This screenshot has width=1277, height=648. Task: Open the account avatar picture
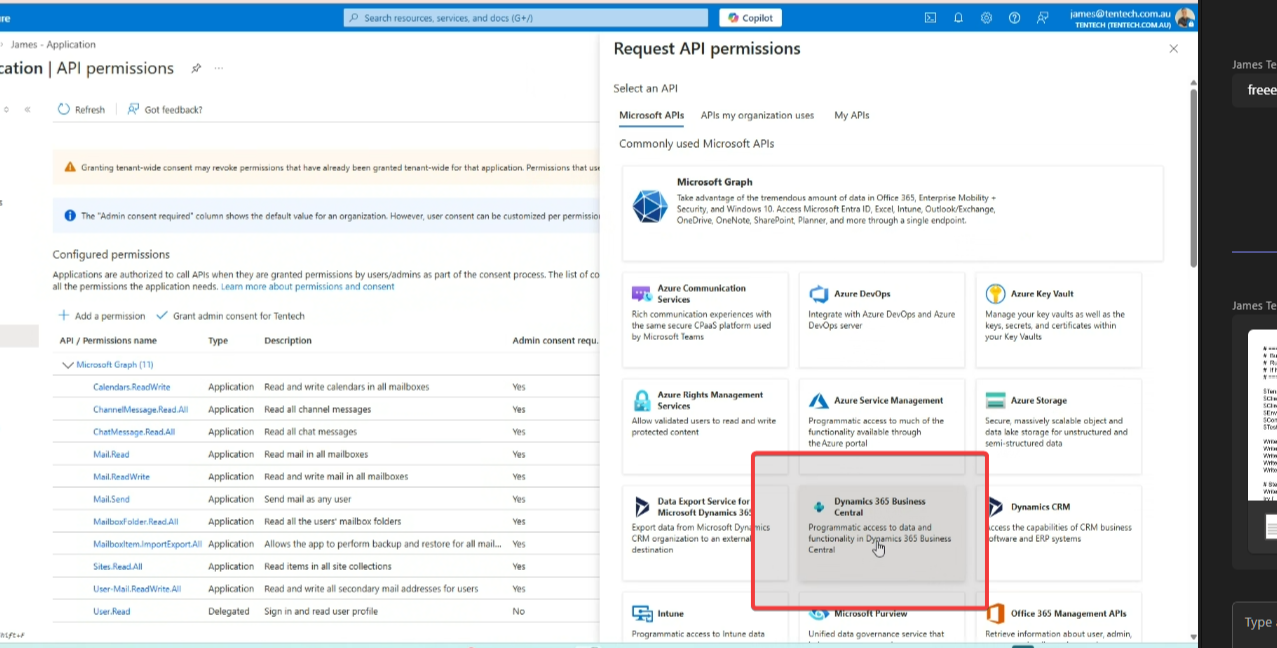pyautogui.click(x=1185, y=17)
